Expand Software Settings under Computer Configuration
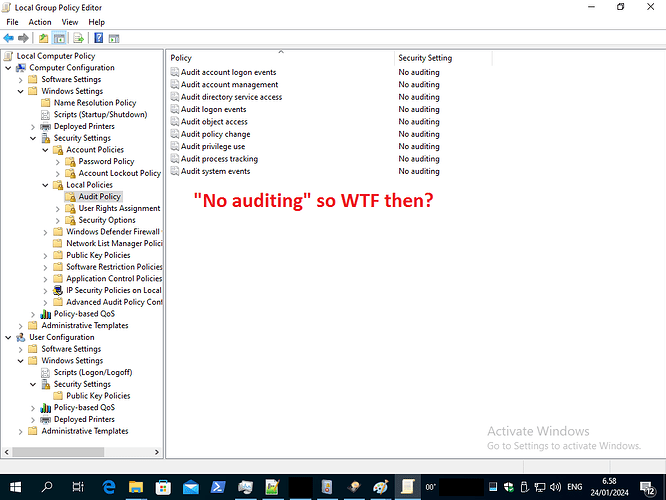 pyautogui.click(x=20, y=79)
